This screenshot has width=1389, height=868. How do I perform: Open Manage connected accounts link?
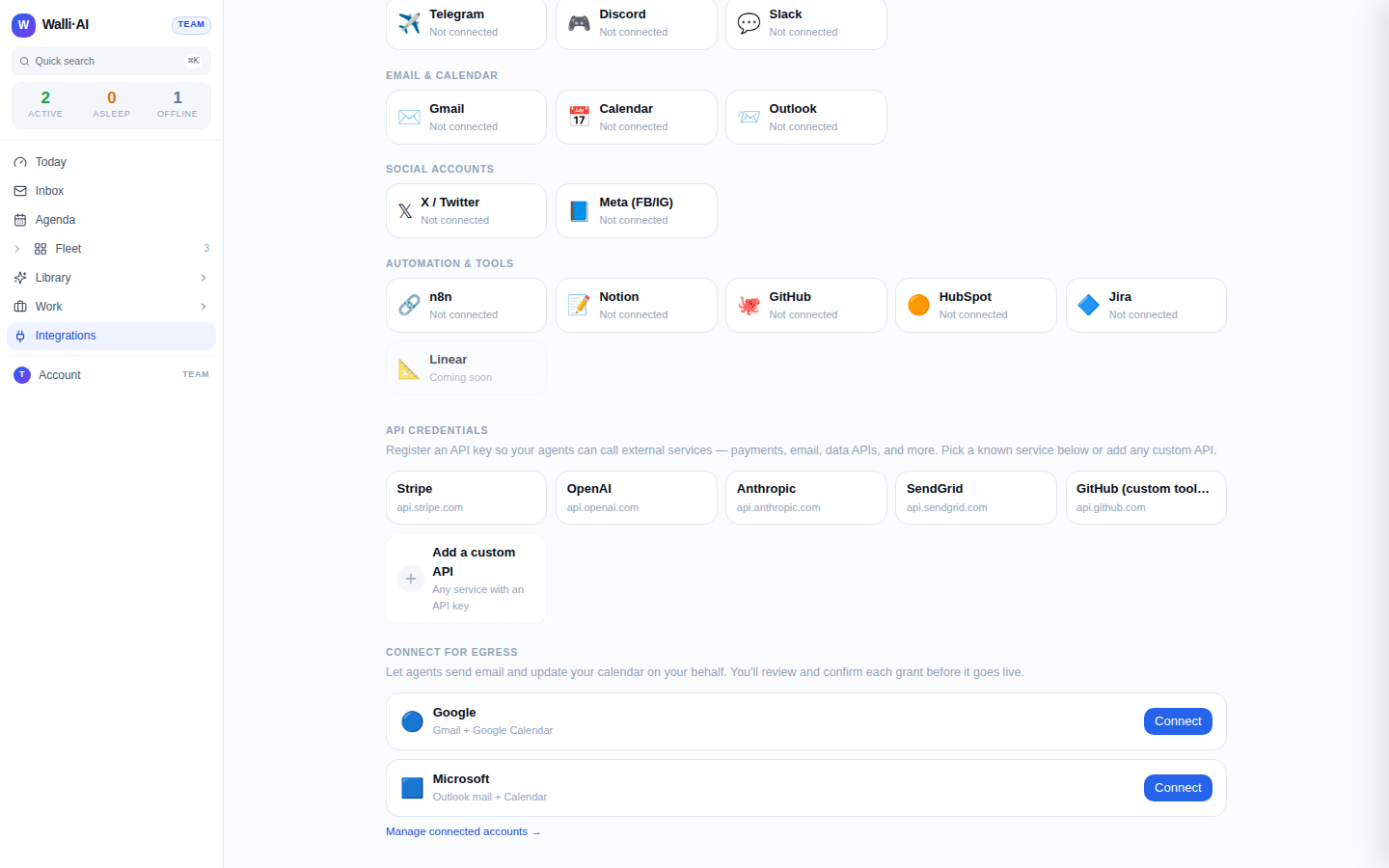click(463, 831)
